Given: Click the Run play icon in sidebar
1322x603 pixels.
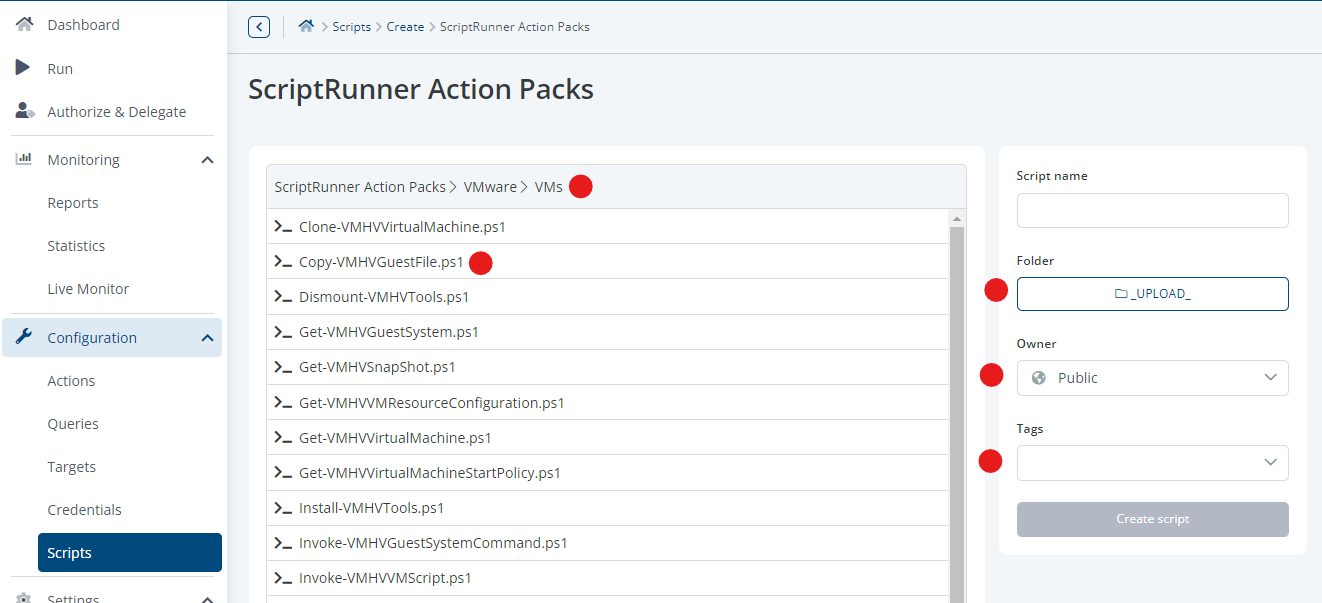Looking at the screenshot, I should click(23, 68).
